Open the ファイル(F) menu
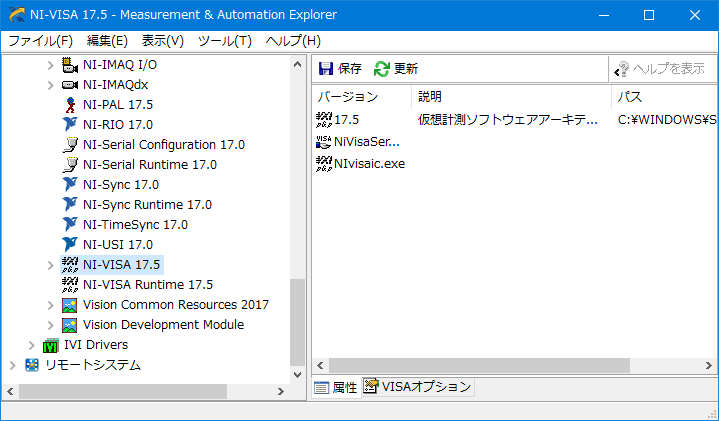Image resolution: width=719 pixels, height=421 pixels. [x=40, y=41]
